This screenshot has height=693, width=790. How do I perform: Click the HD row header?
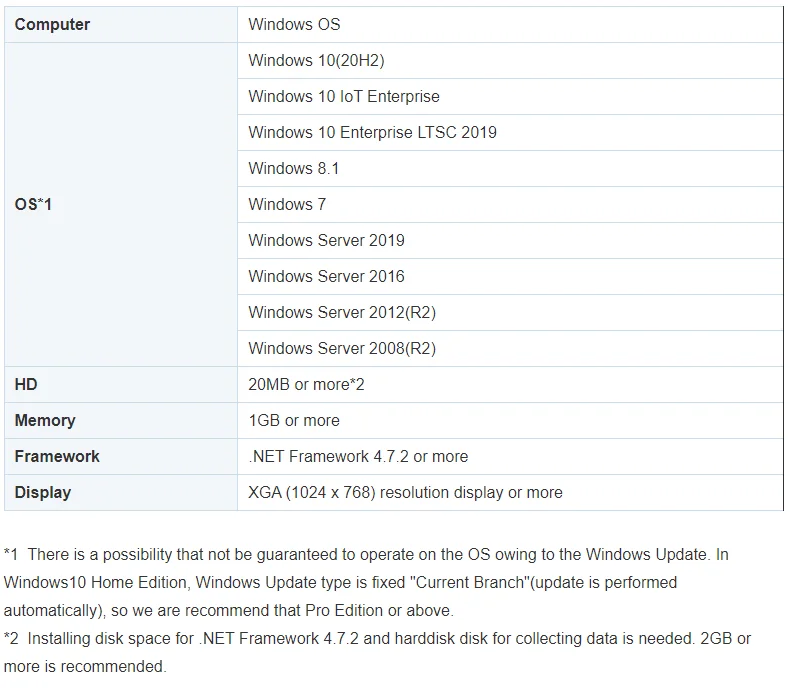tap(26, 384)
